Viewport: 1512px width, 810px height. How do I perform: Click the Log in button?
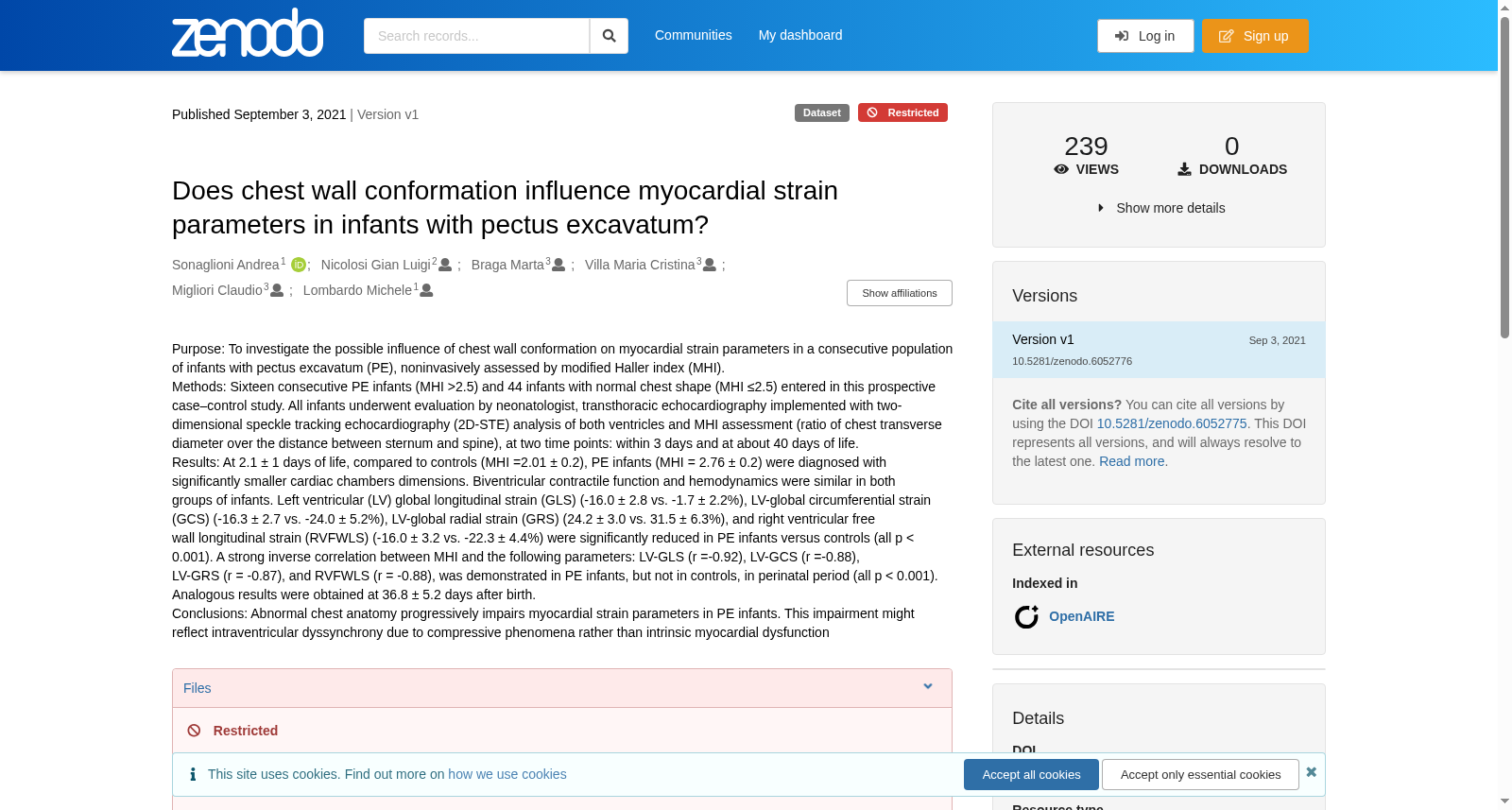tap(1145, 36)
